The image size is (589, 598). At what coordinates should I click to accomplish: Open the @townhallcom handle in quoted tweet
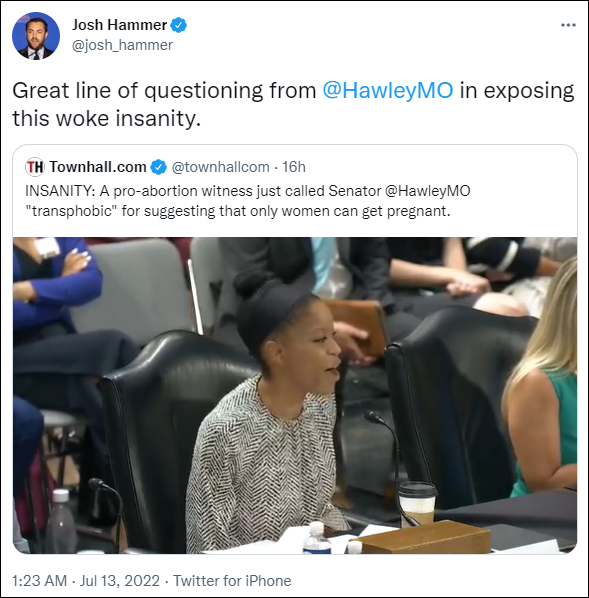pyautogui.click(x=220, y=167)
